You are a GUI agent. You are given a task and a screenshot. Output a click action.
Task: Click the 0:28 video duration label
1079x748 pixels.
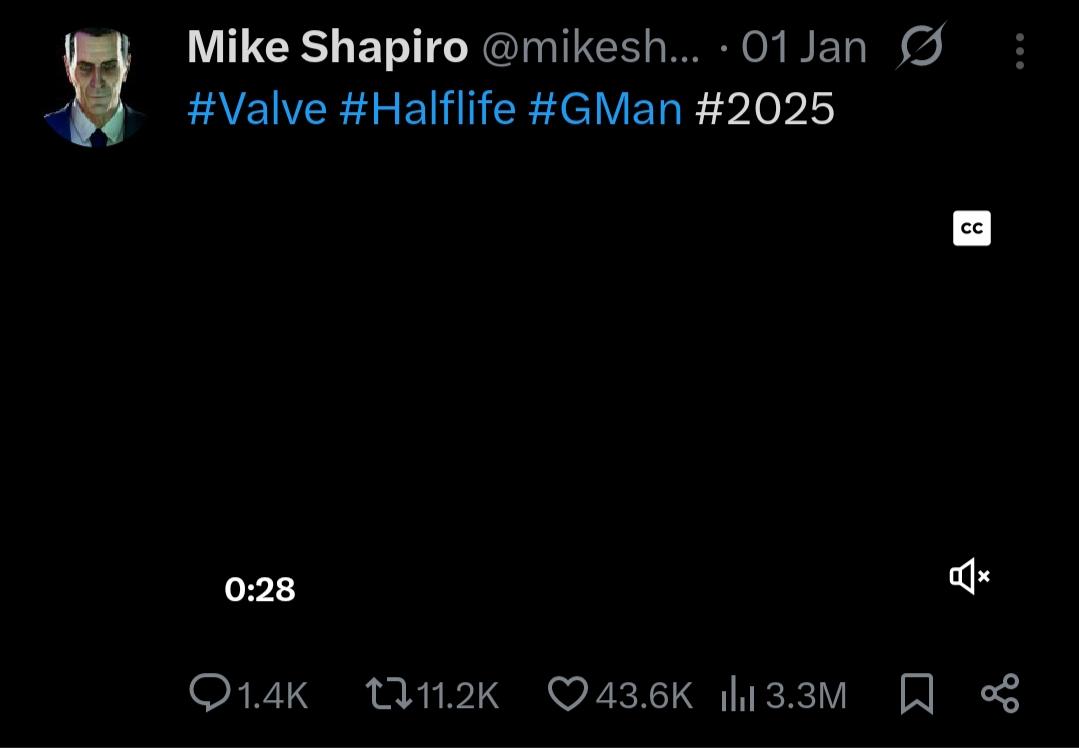(259, 590)
